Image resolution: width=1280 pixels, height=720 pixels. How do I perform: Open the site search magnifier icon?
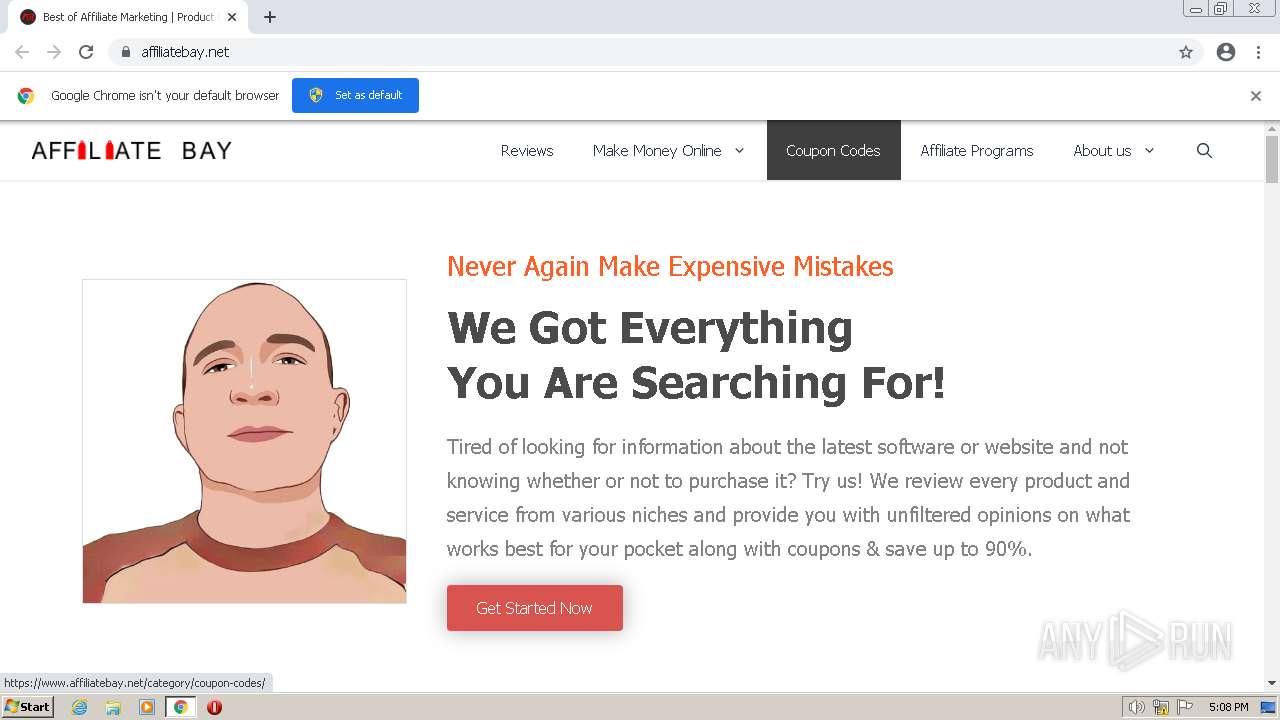(1204, 150)
